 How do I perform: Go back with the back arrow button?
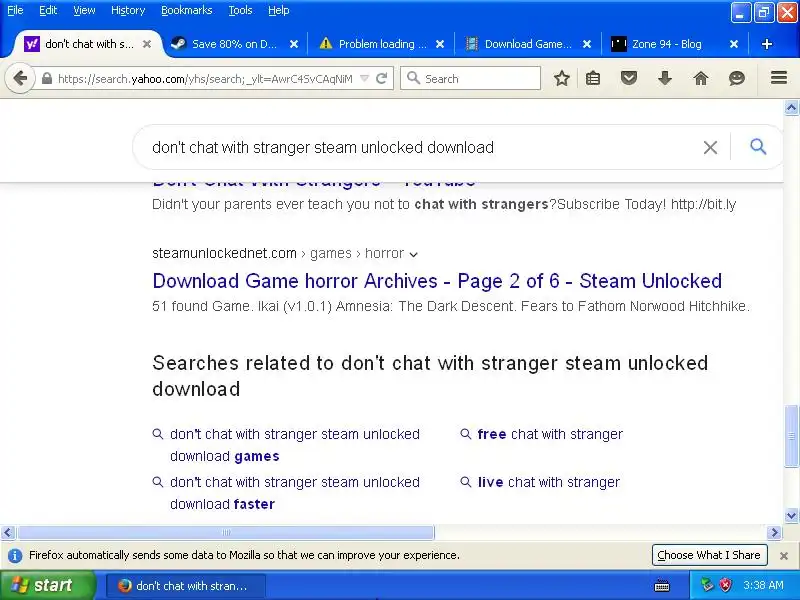[20, 79]
